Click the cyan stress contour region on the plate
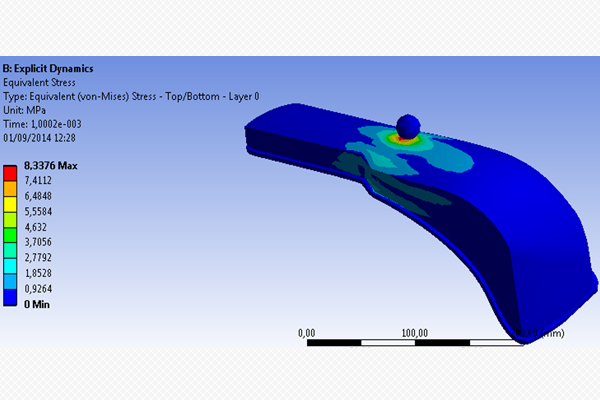600x400 pixels. [450, 155]
